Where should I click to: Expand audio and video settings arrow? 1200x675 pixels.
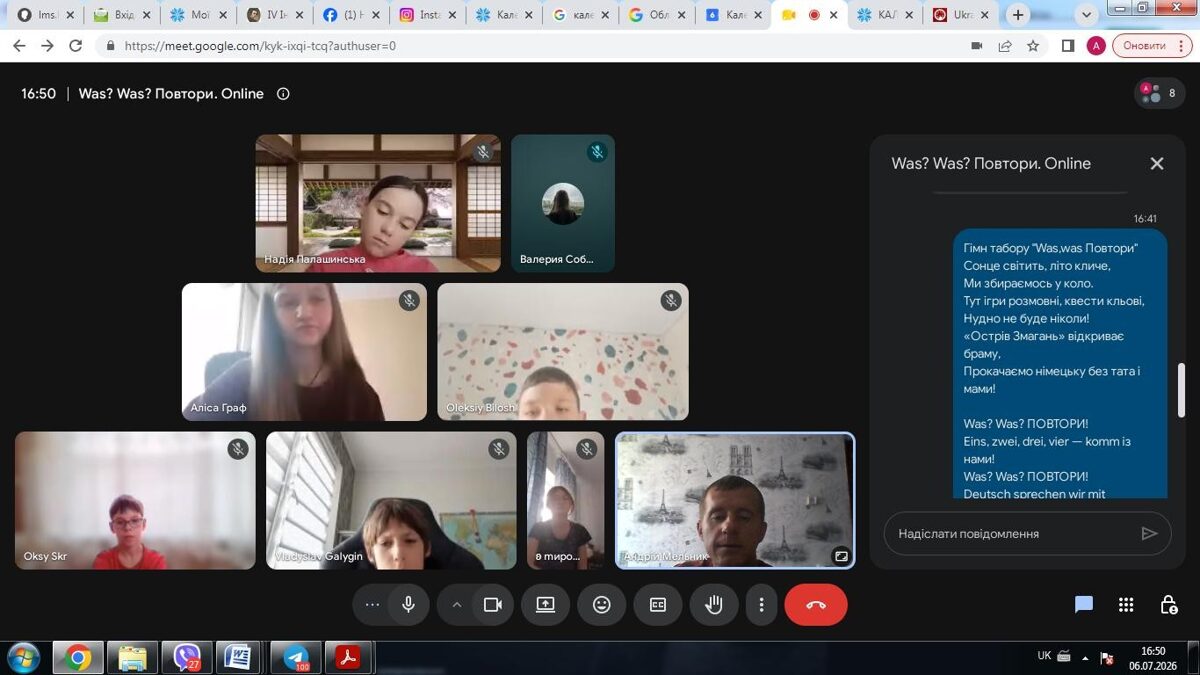click(x=457, y=604)
